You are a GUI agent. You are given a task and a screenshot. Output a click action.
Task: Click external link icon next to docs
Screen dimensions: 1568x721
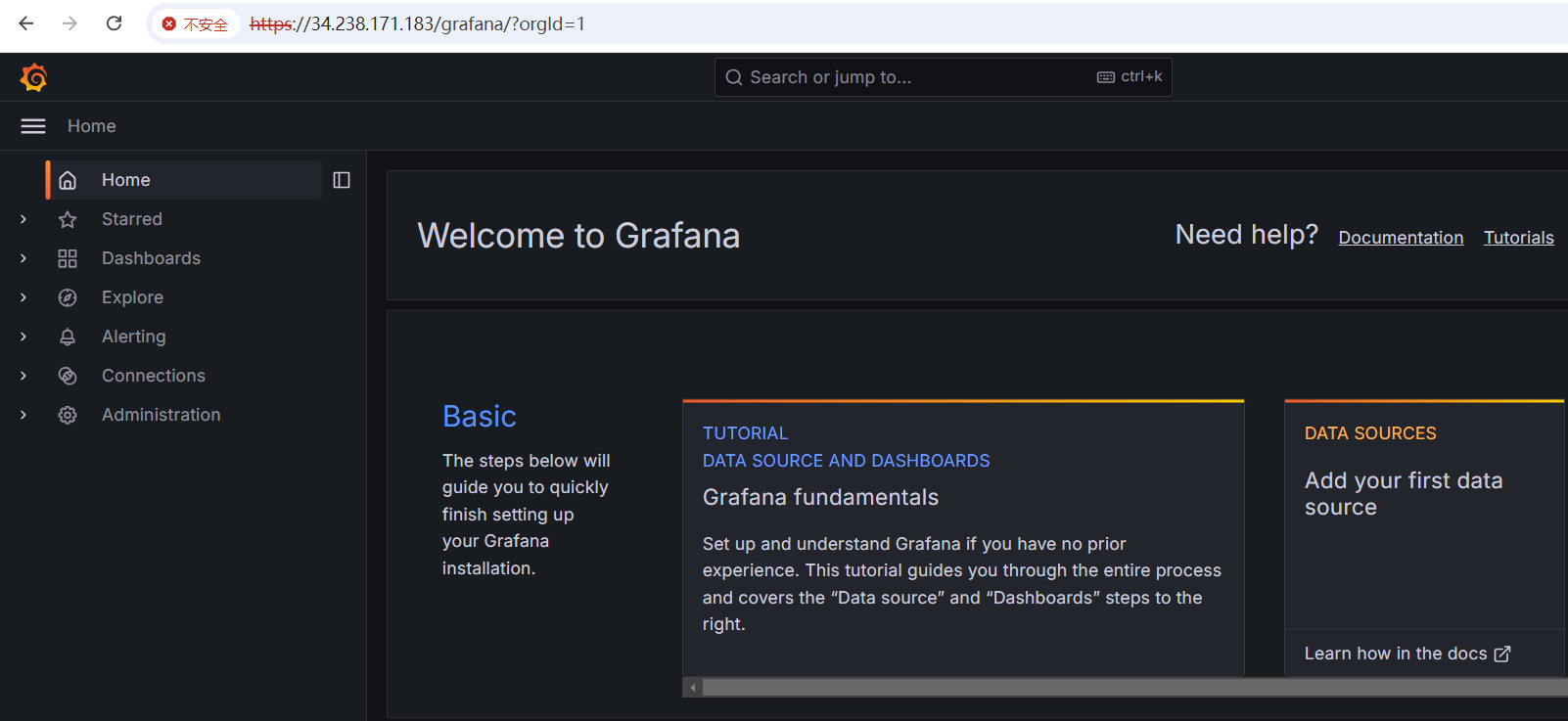tap(1502, 653)
